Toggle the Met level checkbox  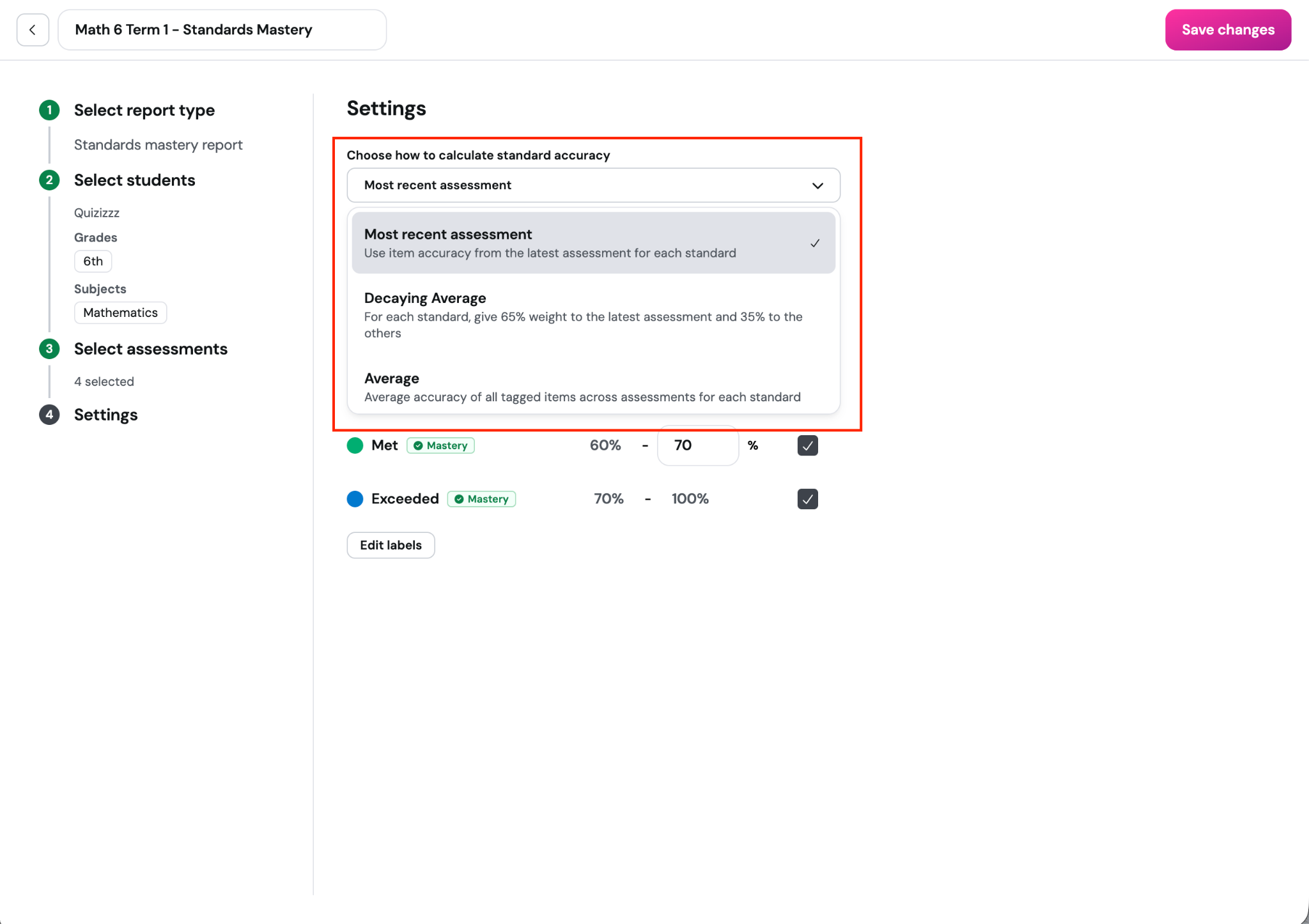point(808,445)
